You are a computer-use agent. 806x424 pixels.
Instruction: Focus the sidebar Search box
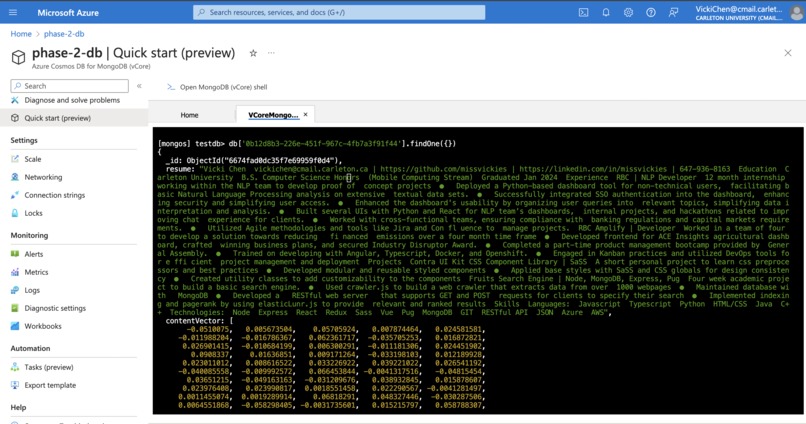pos(69,86)
